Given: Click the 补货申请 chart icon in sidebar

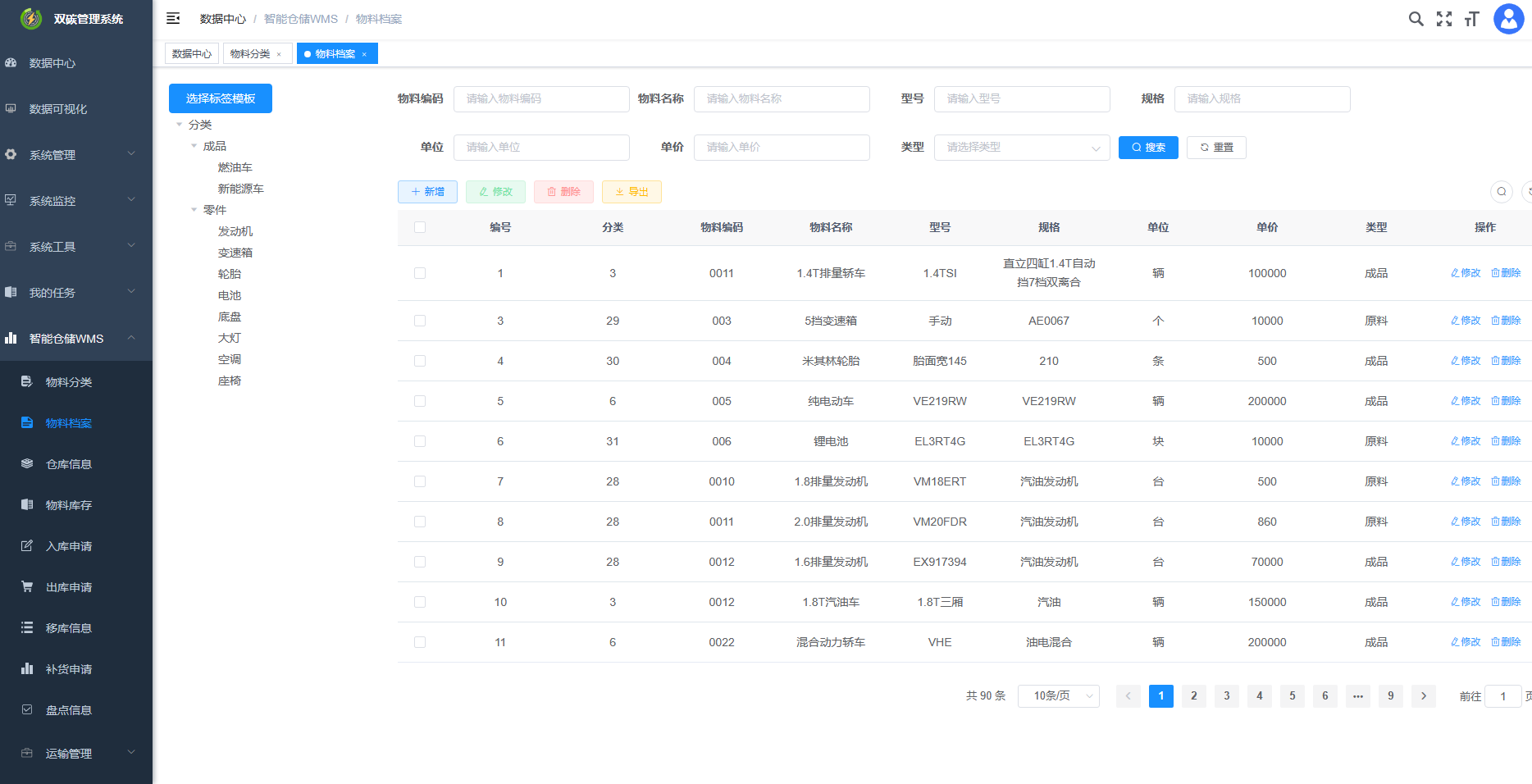Looking at the screenshot, I should tap(27, 668).
